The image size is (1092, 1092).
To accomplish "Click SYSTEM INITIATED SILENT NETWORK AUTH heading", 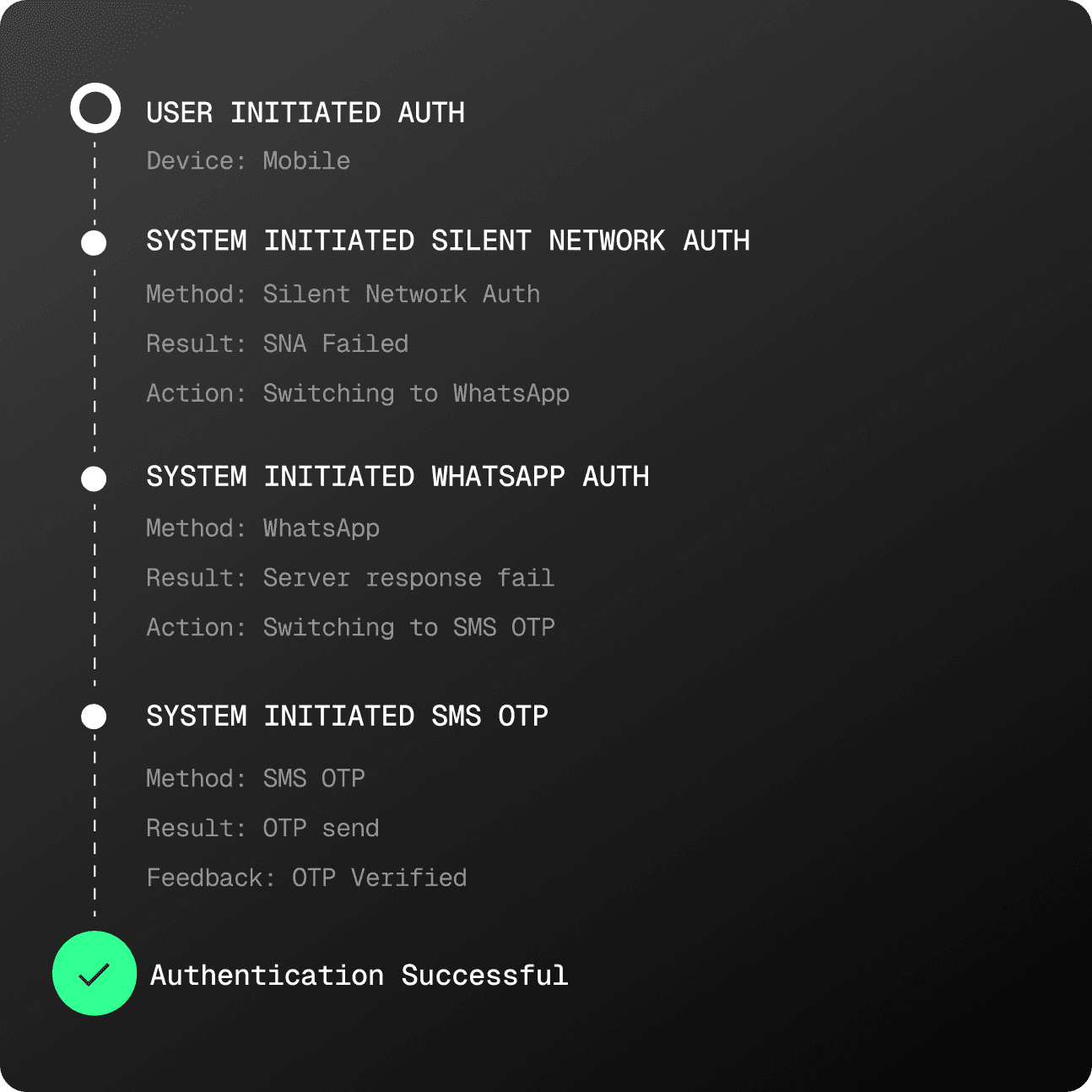I will click(448, 241).
